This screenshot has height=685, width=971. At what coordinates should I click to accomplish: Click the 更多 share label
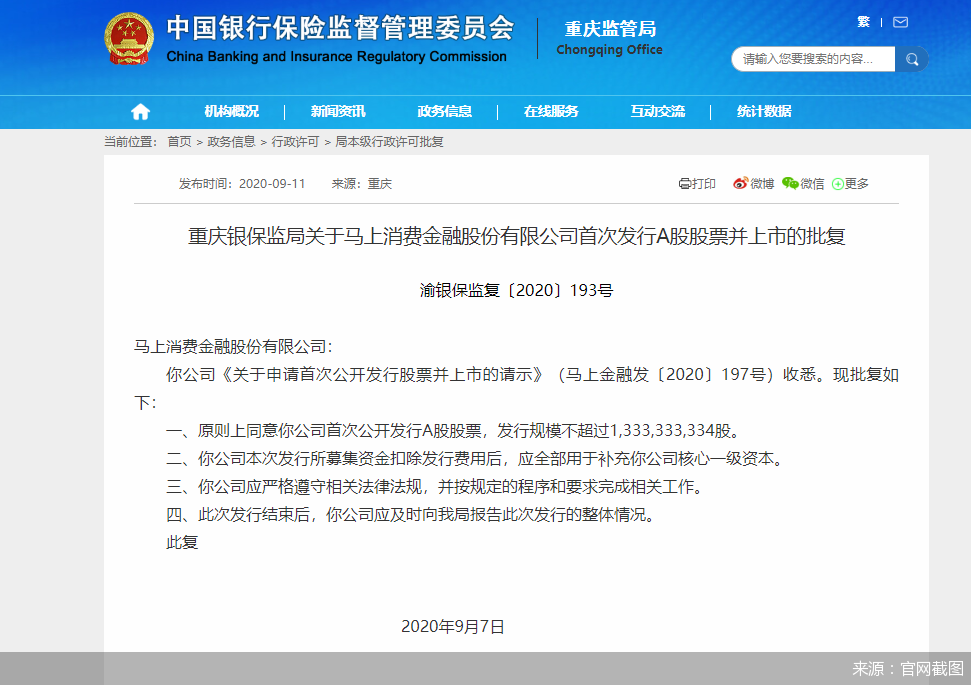click(x=856, y=184)
